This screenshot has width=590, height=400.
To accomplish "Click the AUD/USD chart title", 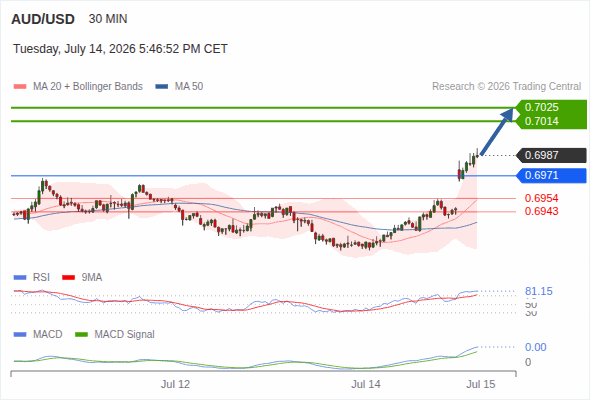I will coord(43,19).
